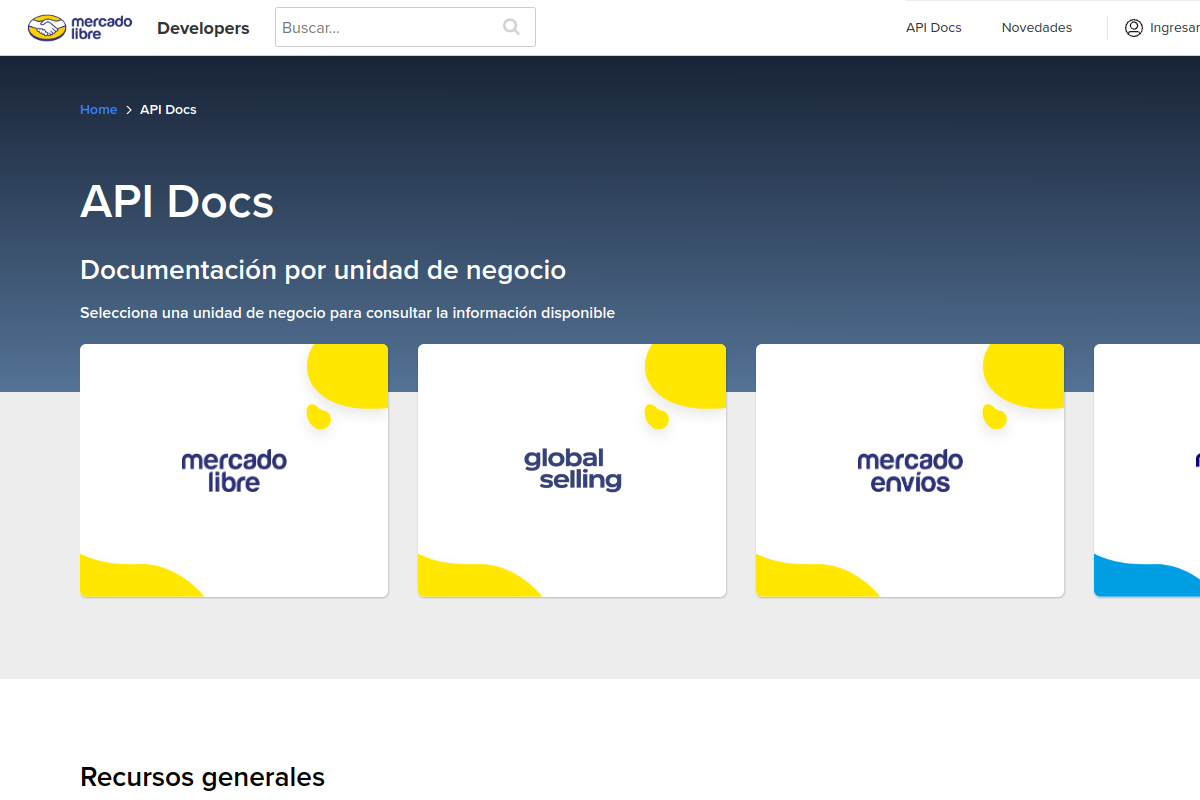
Task: Open API Docs in top navigation
Action: [934, 28]
